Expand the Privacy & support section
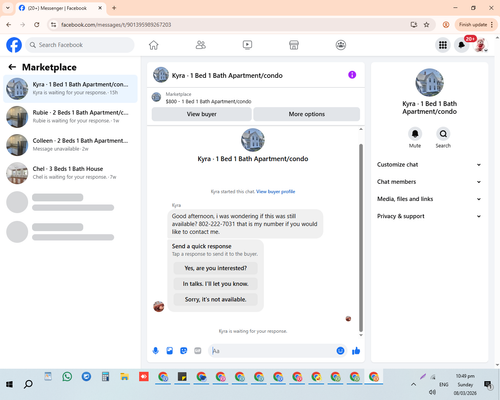Screen dimensions: 500x400 click(x=429, y=216)
